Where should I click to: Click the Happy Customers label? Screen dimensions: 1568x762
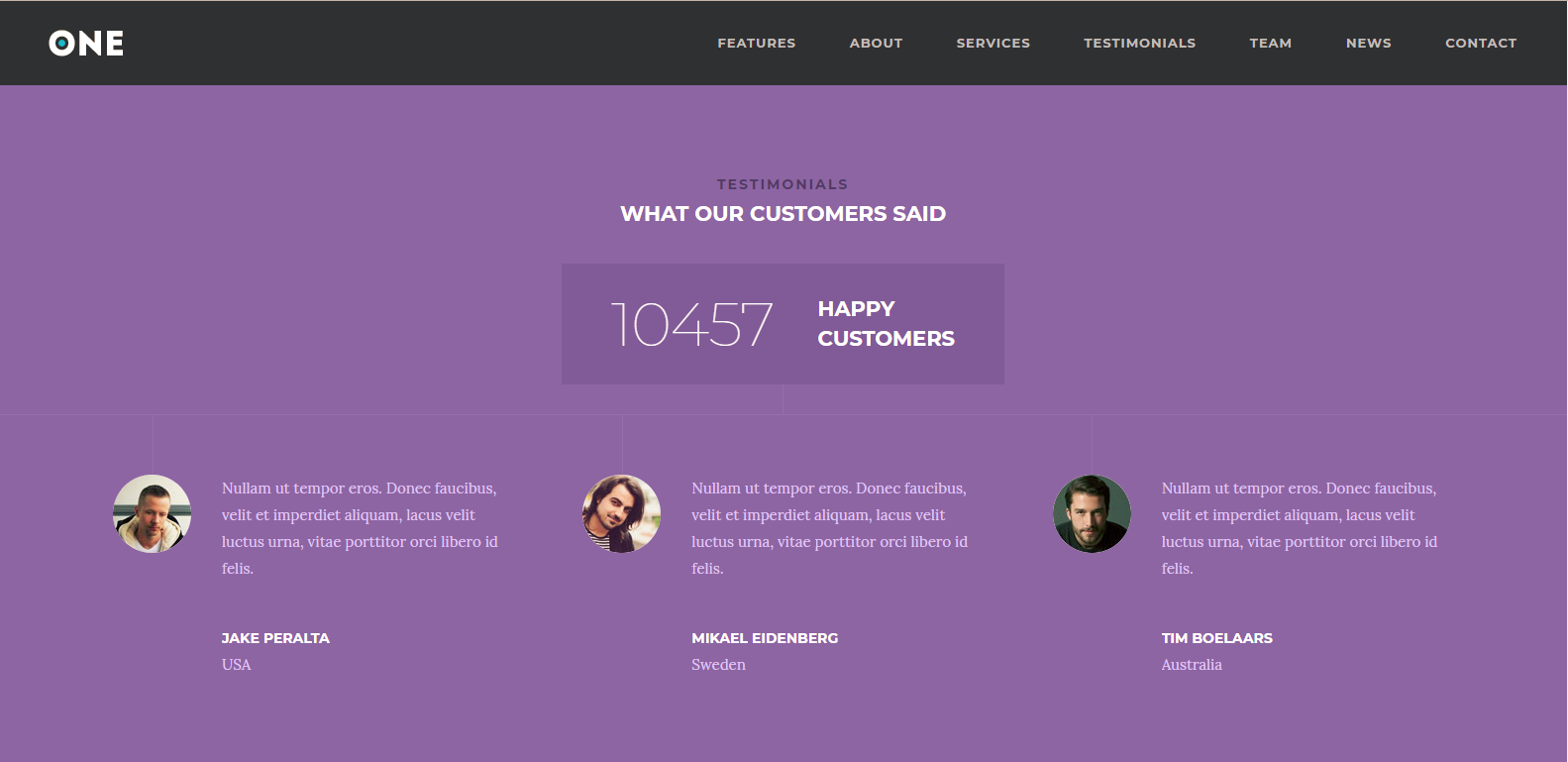(x=886, y=324)
